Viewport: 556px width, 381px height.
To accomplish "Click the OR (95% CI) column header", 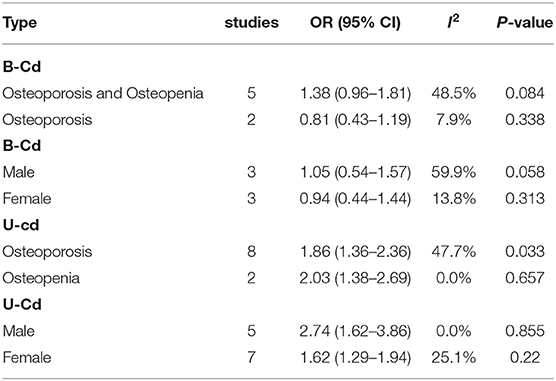I will point(355,23).
